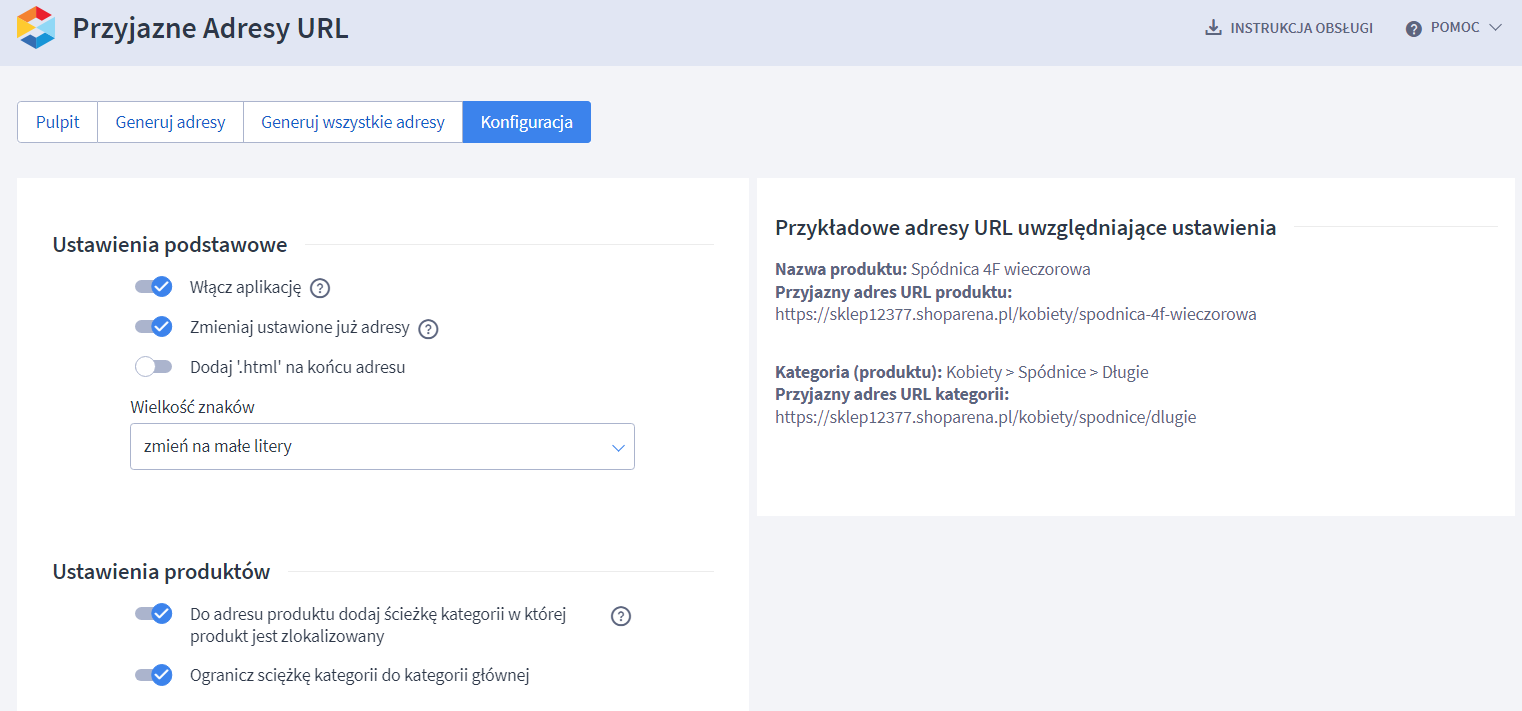Viewport: 1522px width, 711px height.
Task: Disable Ogranicz ścieżkę kategorii do kategorii głównej
Action: click(x=153, y=675)
